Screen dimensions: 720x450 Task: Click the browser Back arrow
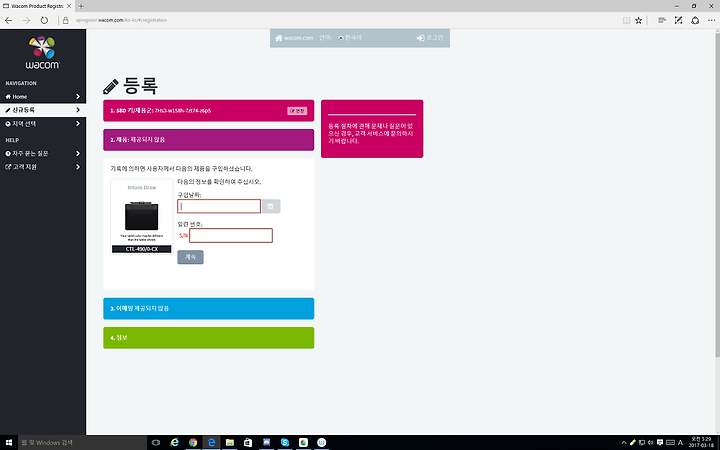pyautogui.click(x=9, y=20)
